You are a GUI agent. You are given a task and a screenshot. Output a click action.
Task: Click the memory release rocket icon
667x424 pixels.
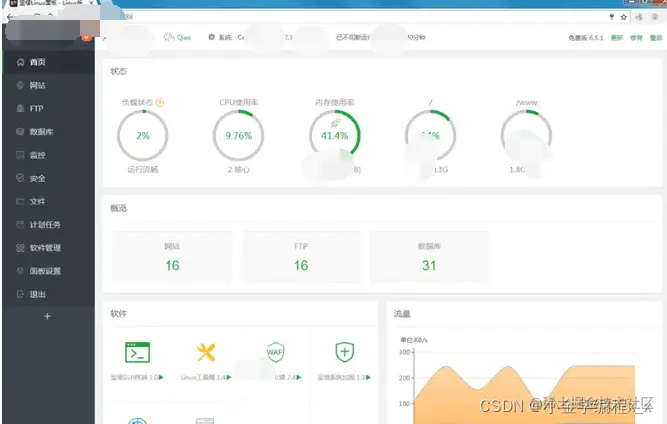(335, 123)
